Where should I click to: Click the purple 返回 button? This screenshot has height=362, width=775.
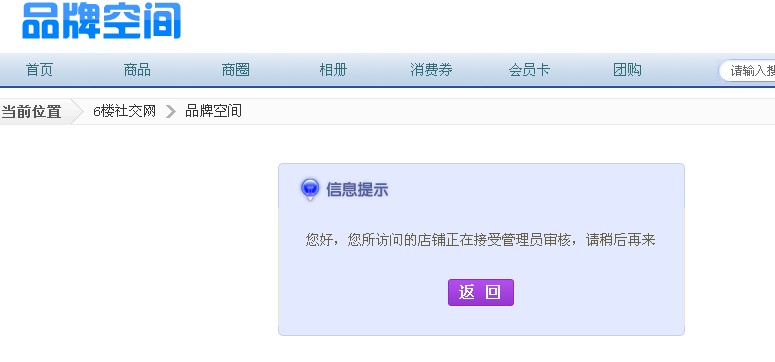(x=481, y=292)
